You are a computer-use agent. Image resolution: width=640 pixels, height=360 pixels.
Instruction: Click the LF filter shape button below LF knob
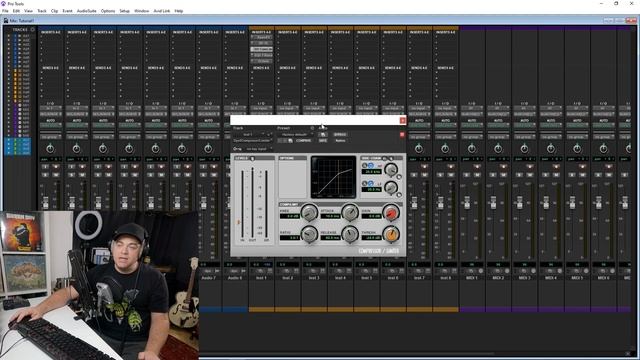tap(399, 195)
